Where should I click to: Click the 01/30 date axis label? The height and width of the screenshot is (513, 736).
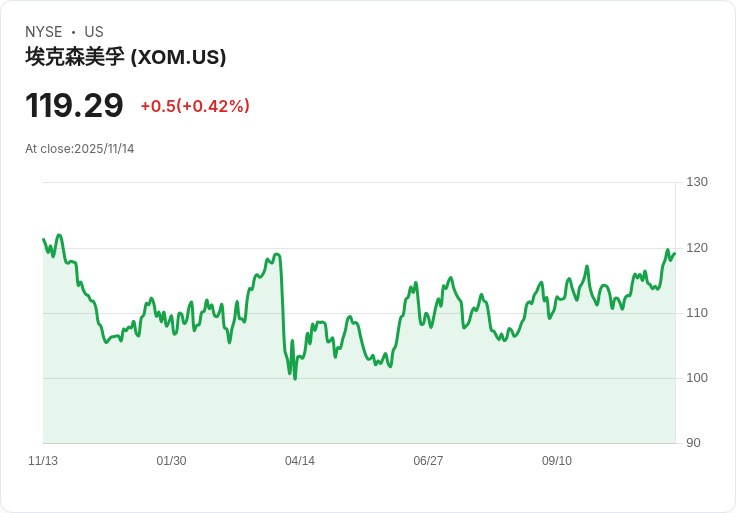[x=171, y=461]
